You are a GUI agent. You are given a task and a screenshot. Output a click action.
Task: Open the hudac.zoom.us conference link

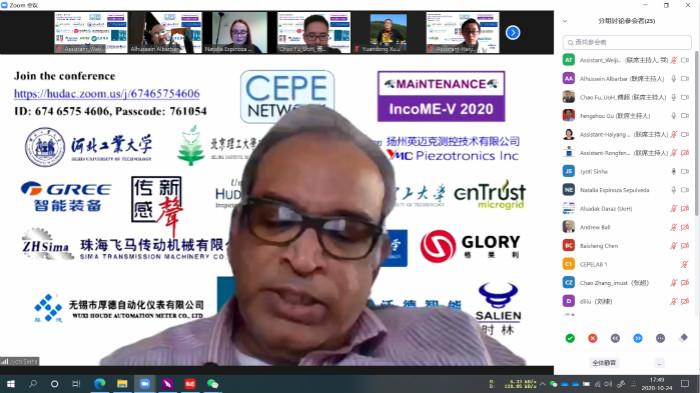click(x=107, y=93)
